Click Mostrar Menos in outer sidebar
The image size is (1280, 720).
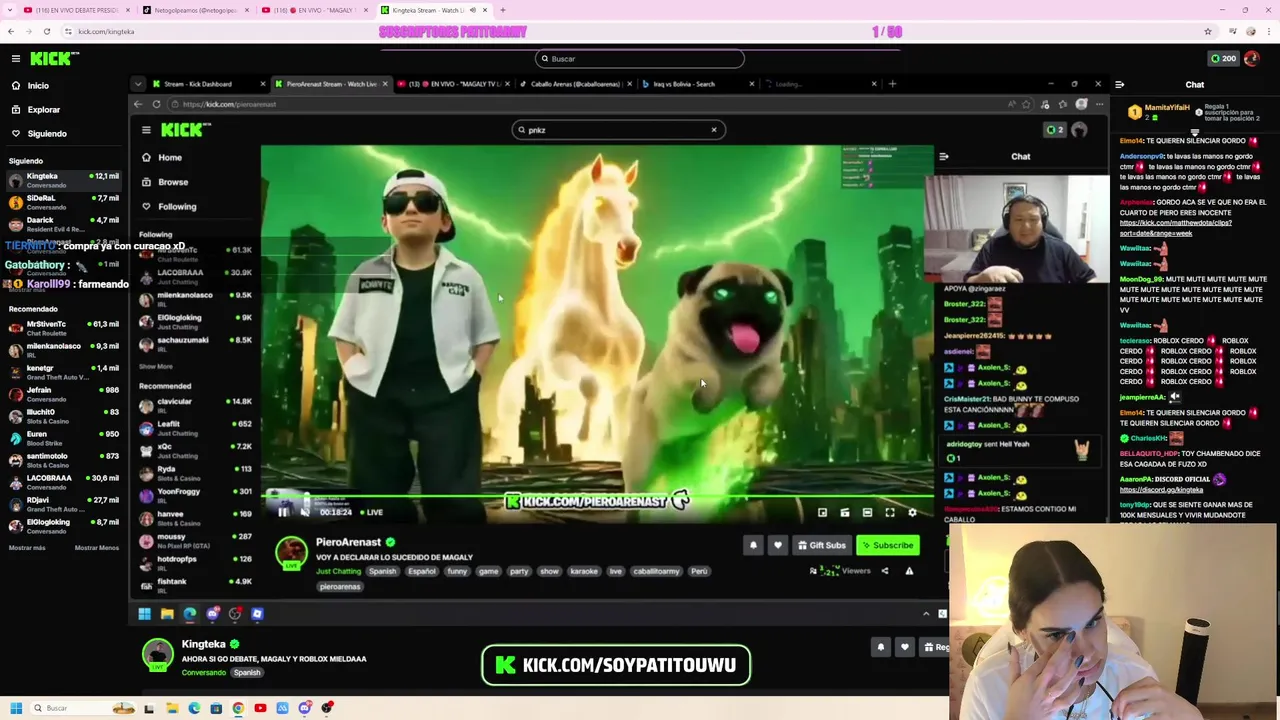[97, 548]
